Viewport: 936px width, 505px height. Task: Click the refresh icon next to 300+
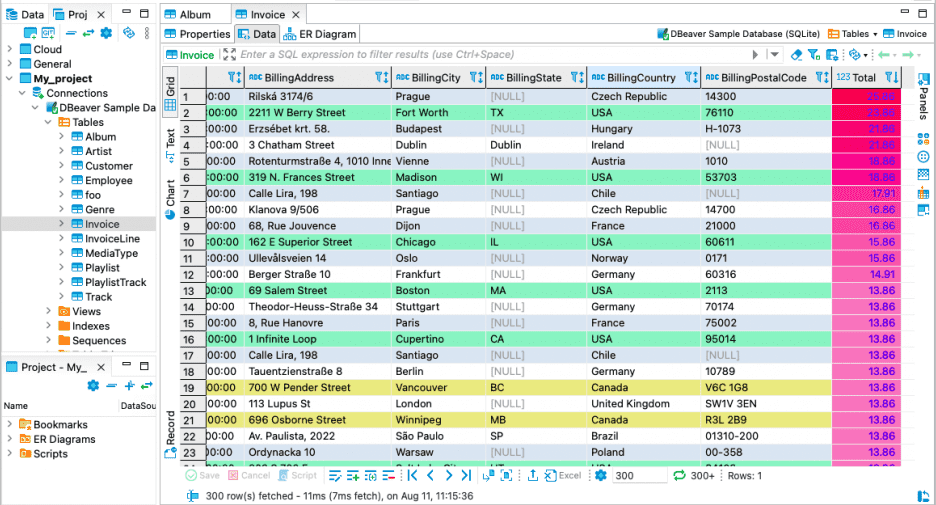coord(679,476)
